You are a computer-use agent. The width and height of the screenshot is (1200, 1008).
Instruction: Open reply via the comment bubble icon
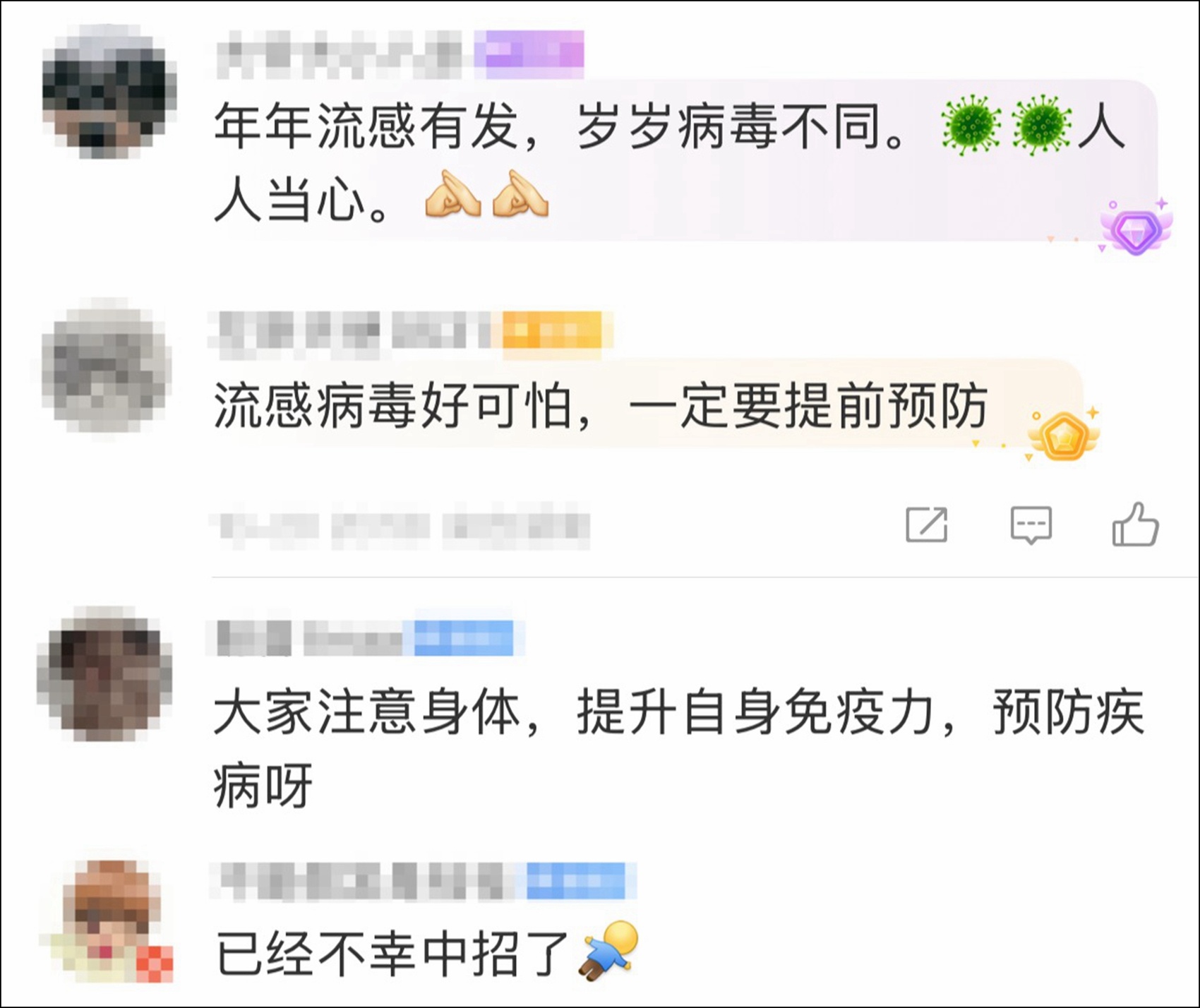[x=1031, y=524]
